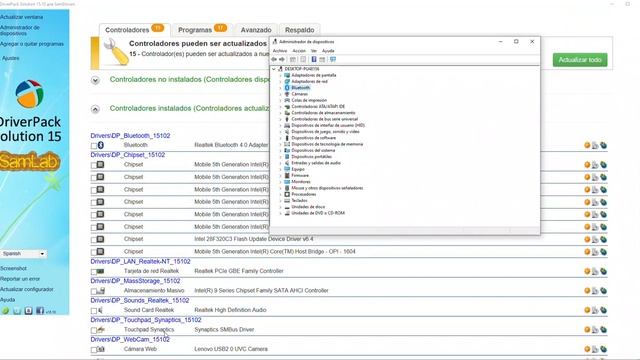The width and height of the screenshot is (640, 360).
Task: Select Bluetooth in Device Manager tree
Action: [x=301, y=88]
